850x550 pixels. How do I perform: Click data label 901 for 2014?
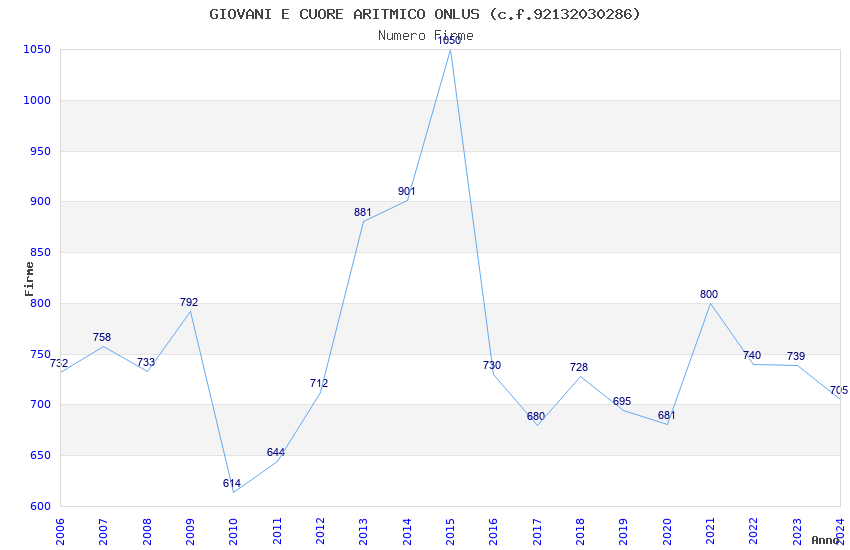pos(407,191)
